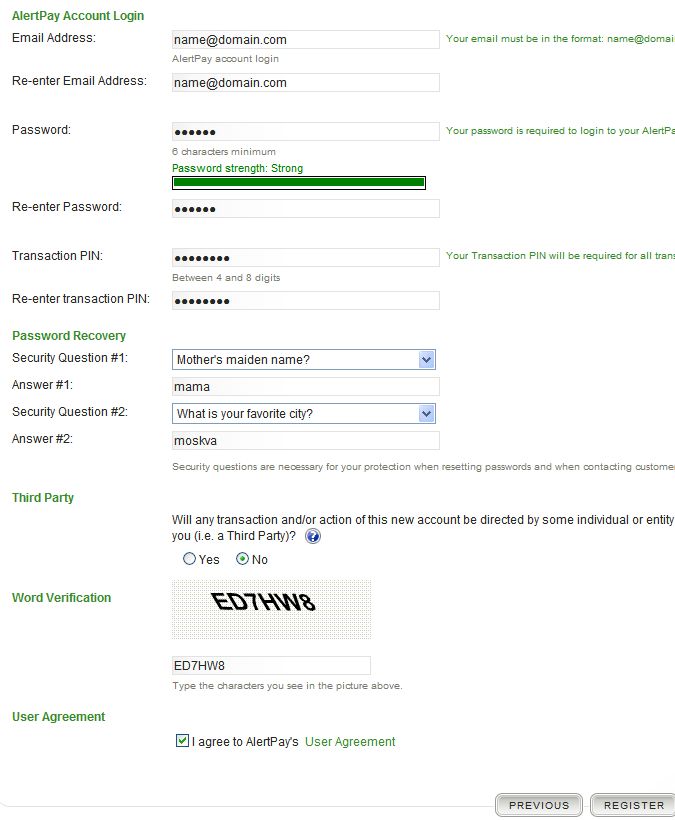Viewport: 675px width, 820px height.
Task: Focus the Re-enter transaction PIN field
Action: (x=305, y=300)
